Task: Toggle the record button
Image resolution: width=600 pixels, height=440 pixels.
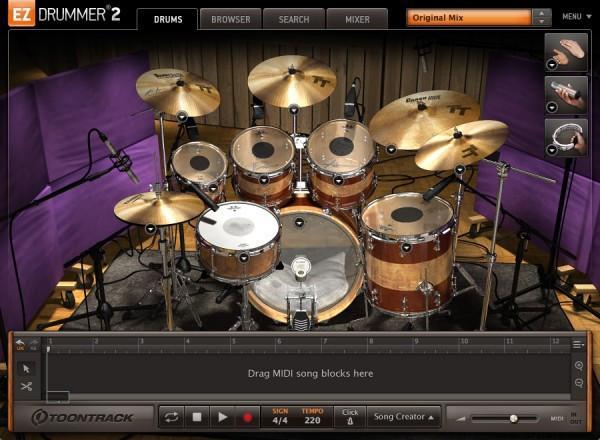Action: click(248, 417)
